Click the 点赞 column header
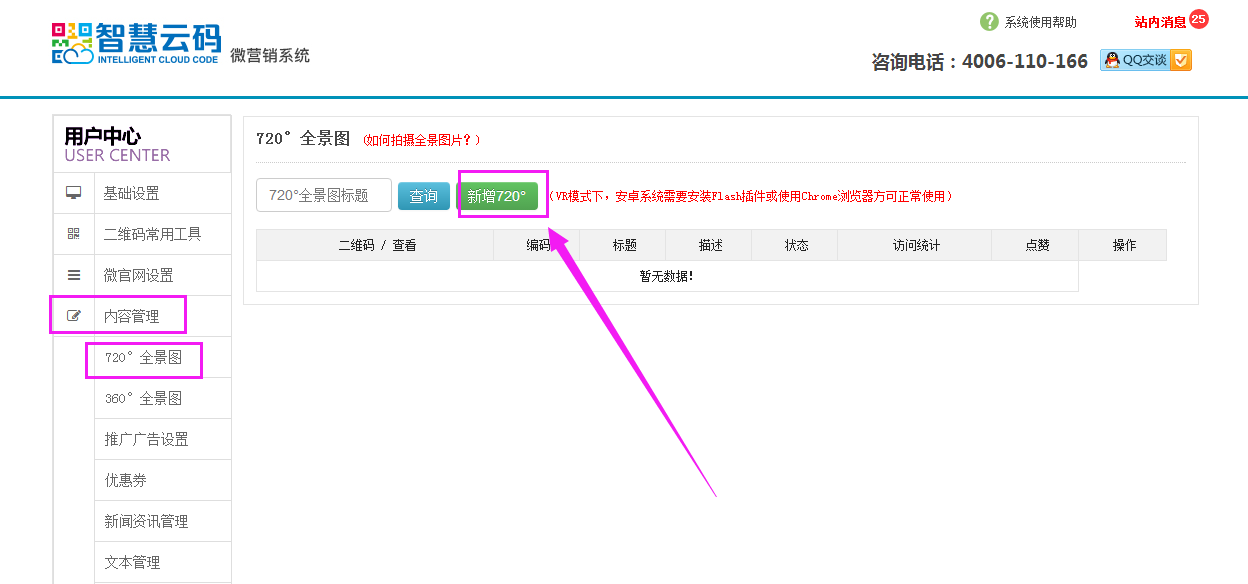This screenshot has width=1248, height=584. [x=1037, y=245]
